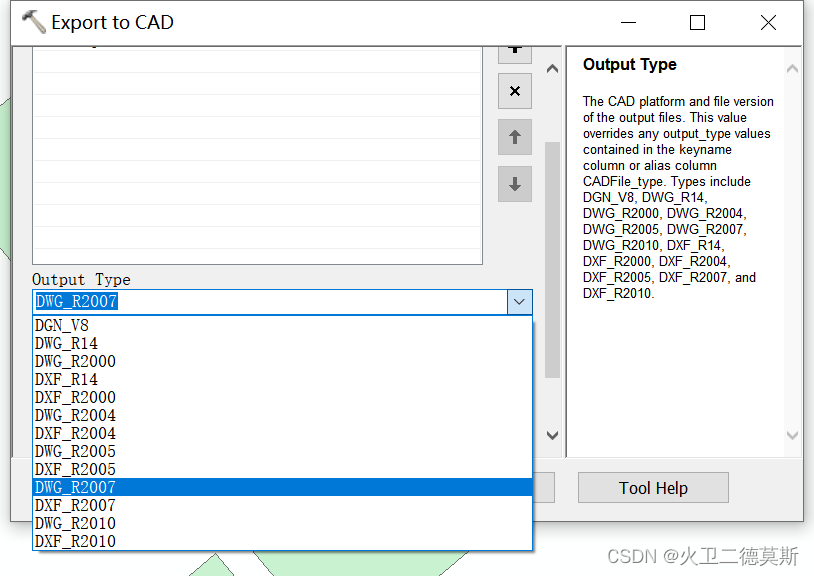Close the Export to CAD dialog

(768, 22)
